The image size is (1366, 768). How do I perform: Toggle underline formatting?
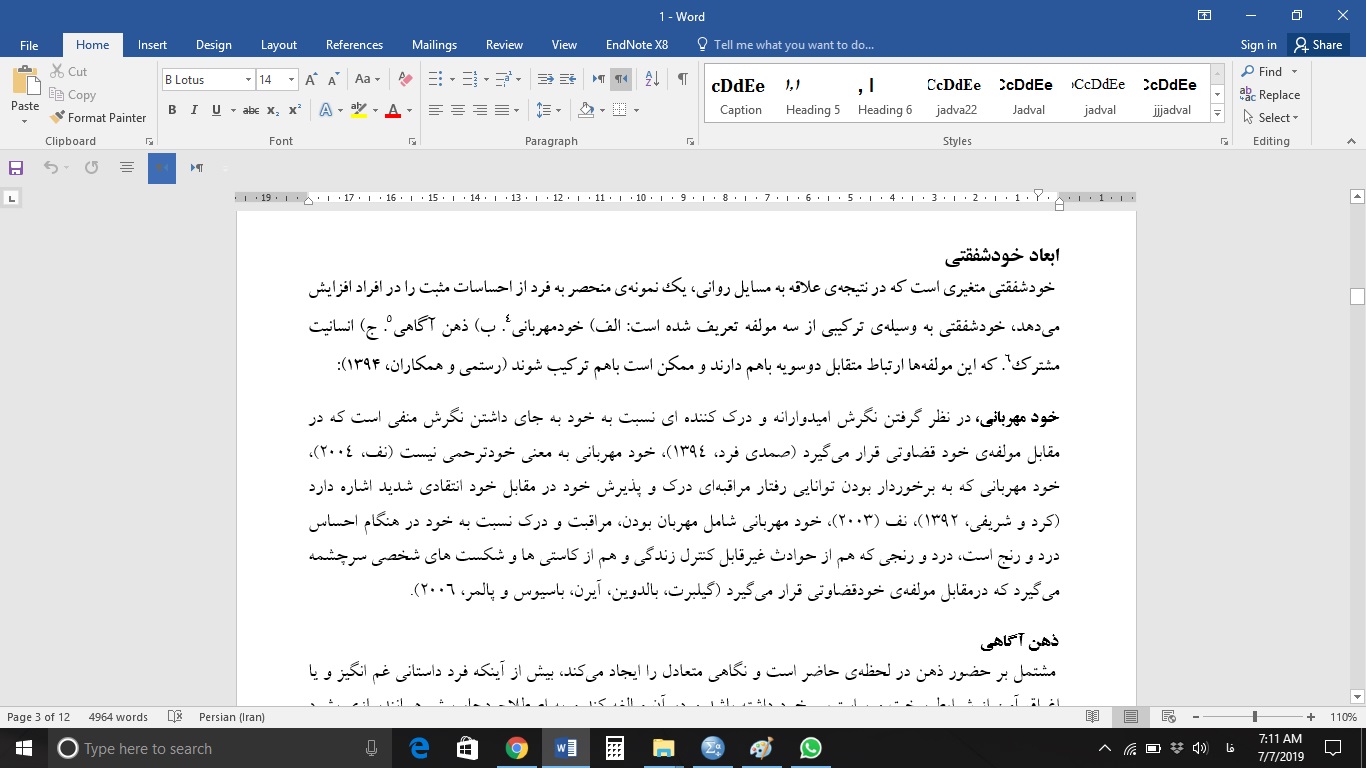[x=215, y=110]
